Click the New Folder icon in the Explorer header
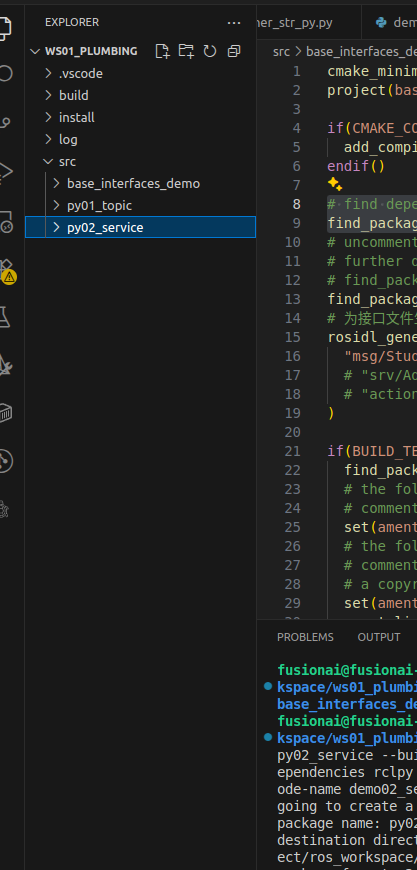Viewport: 417px width, 870px height. click(186, 51)
